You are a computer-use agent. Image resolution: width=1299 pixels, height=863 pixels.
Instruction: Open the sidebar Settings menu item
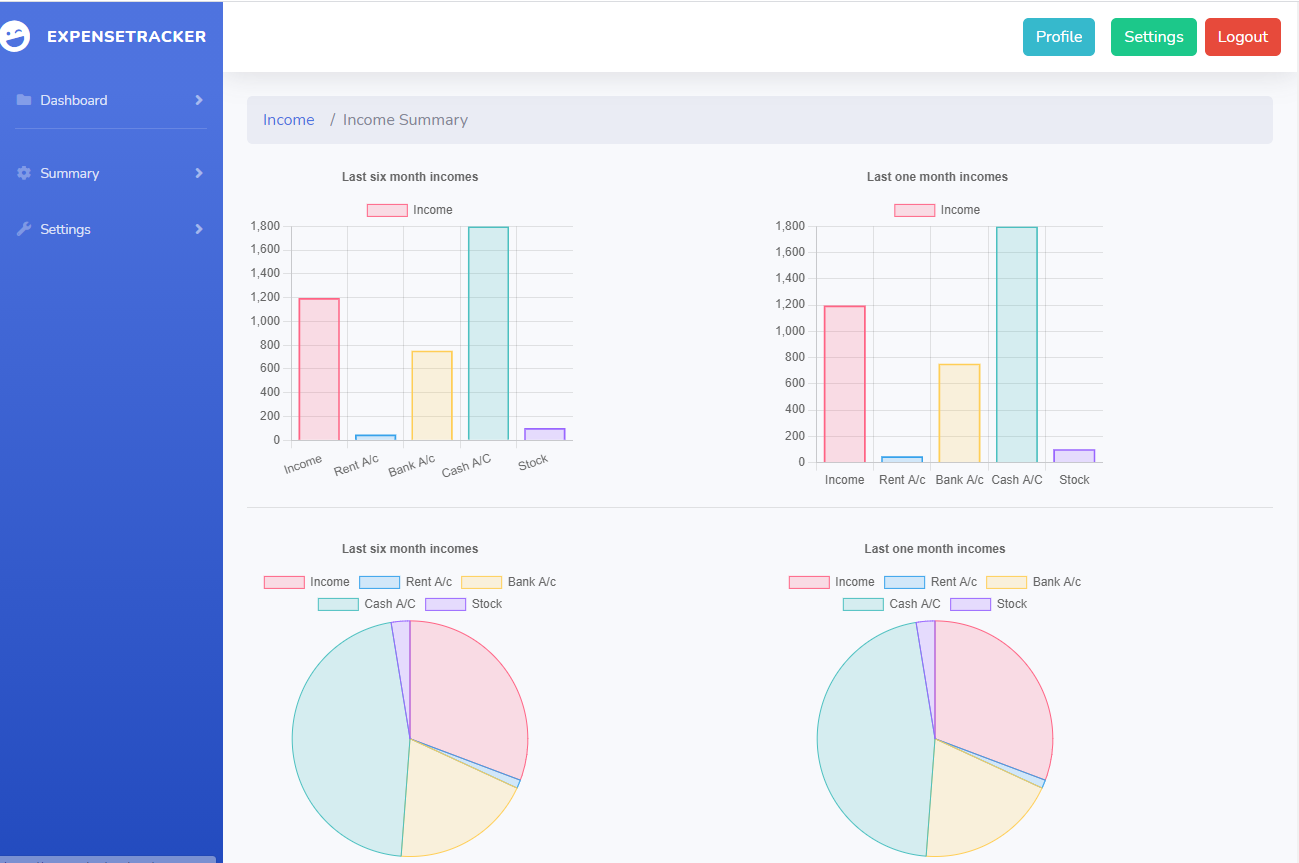[x=111, y=229]
